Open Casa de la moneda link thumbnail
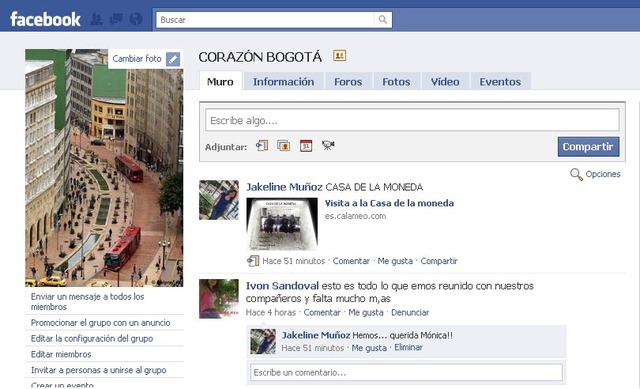640x389 pixels. click(282, 224)
